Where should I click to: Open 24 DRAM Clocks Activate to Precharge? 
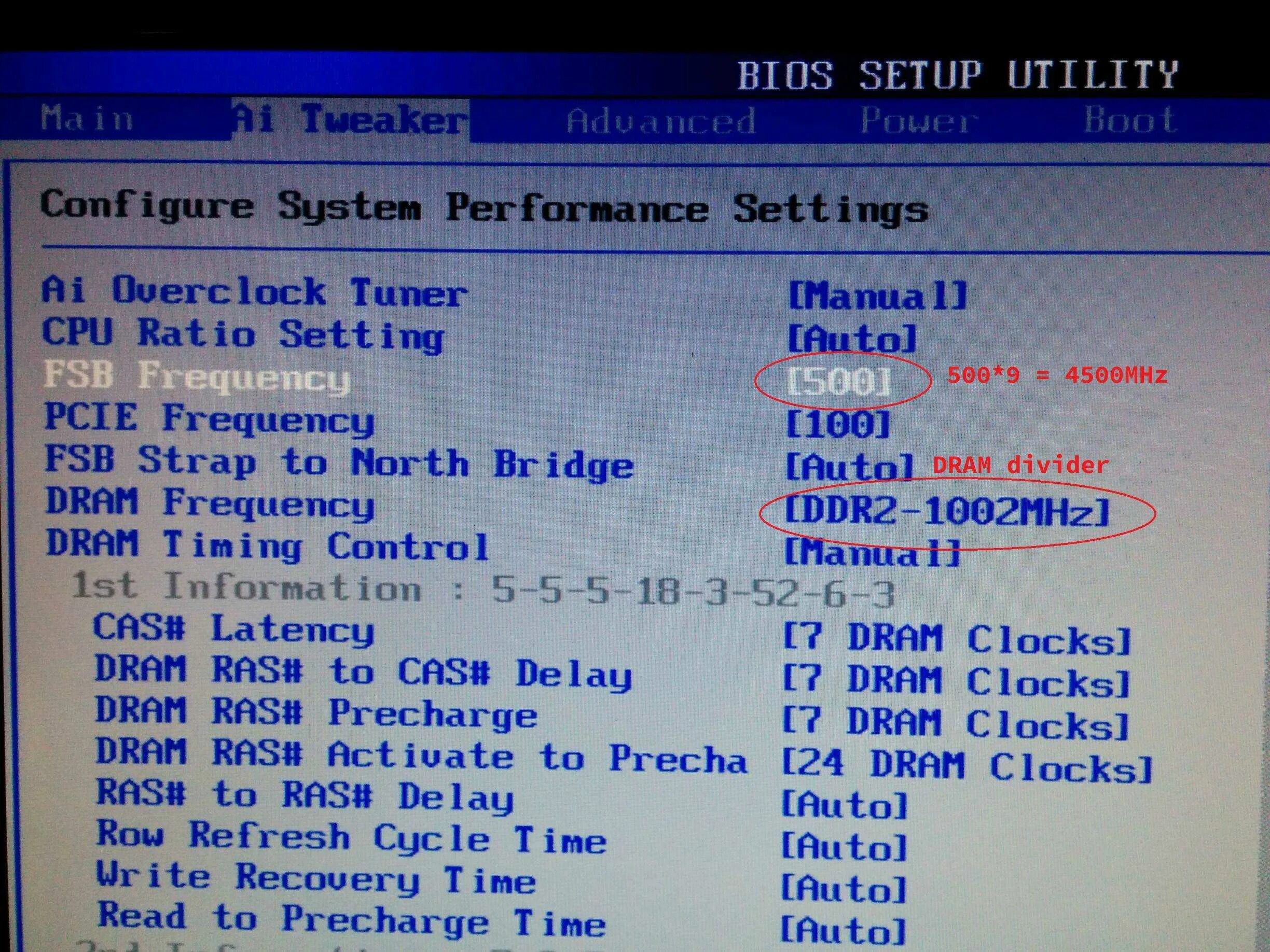click(x=967, y=766)
